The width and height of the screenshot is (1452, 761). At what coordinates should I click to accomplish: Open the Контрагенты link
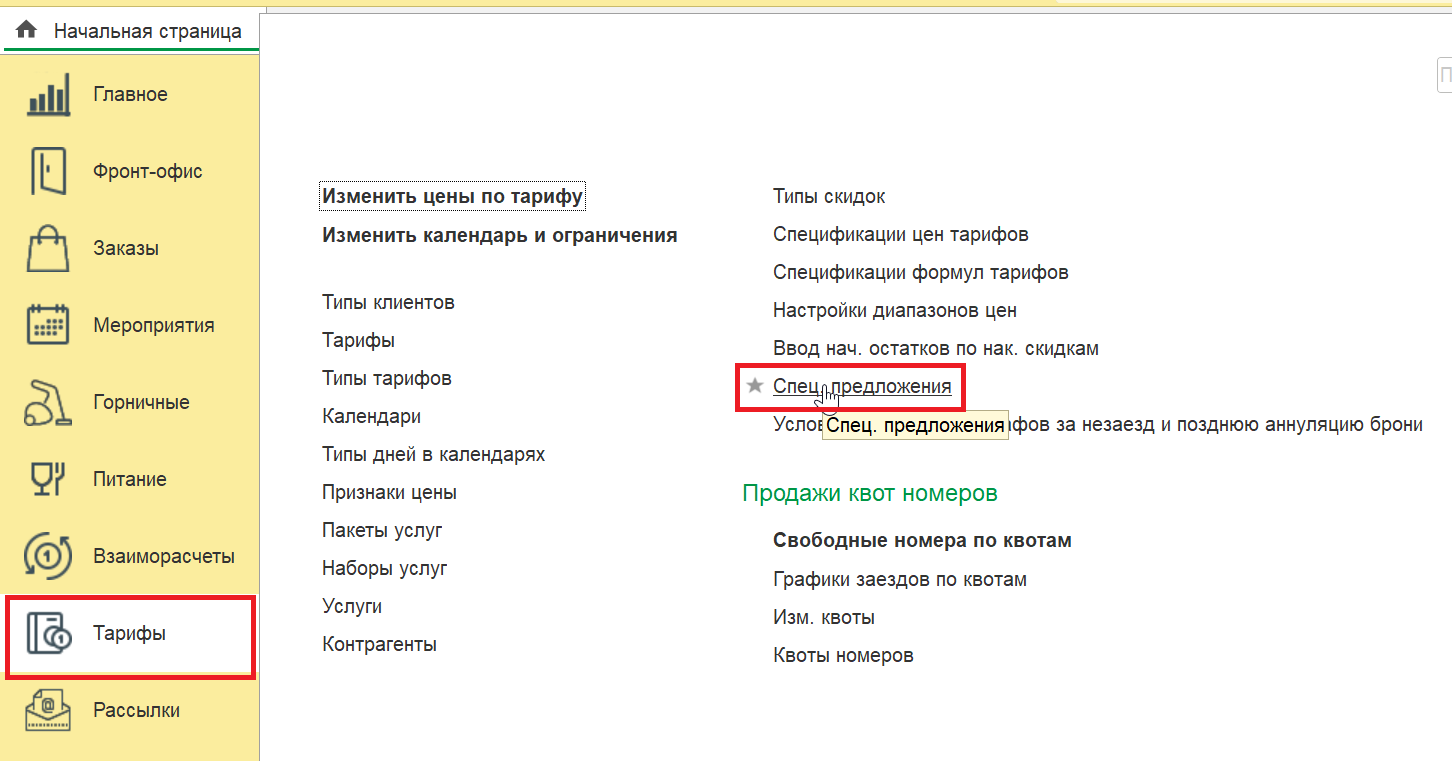point(379,644)
